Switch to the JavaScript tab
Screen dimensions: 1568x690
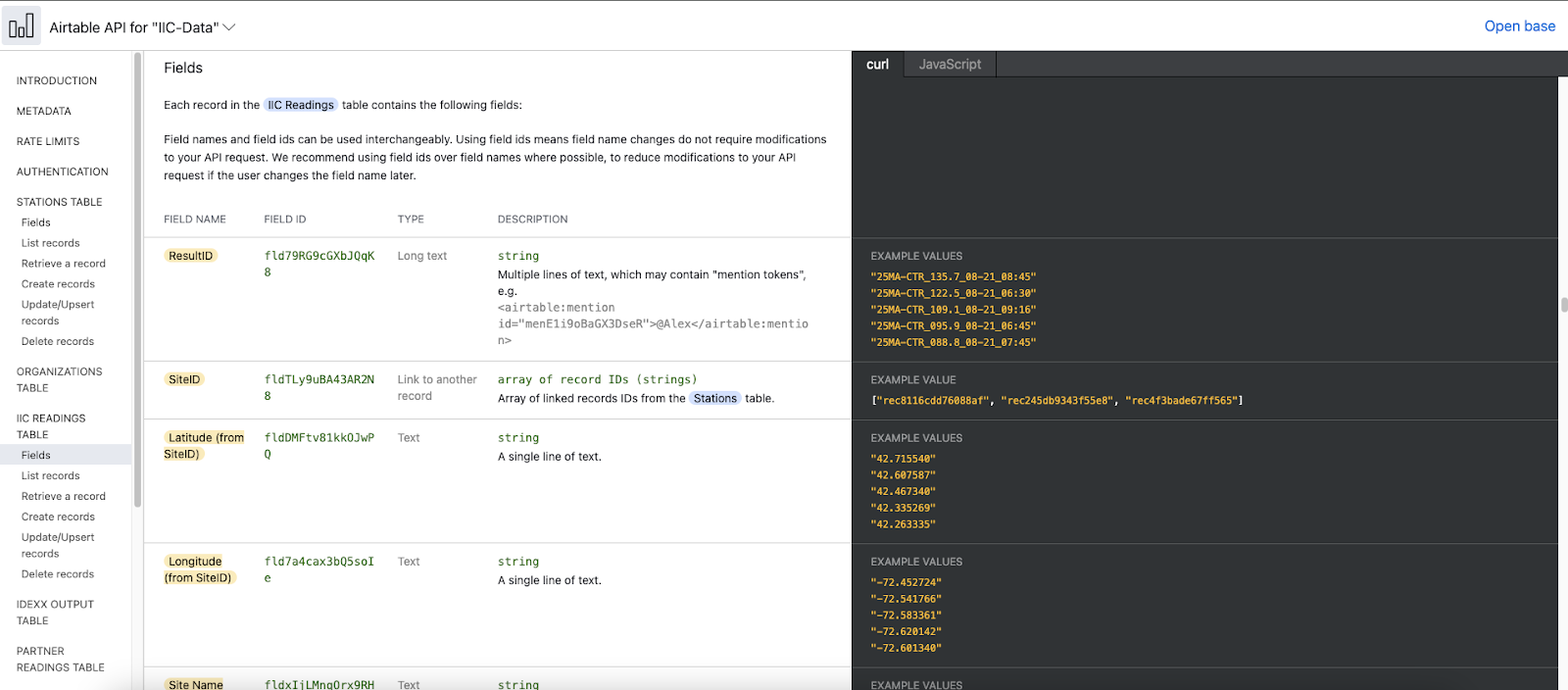tap(950, 65)
